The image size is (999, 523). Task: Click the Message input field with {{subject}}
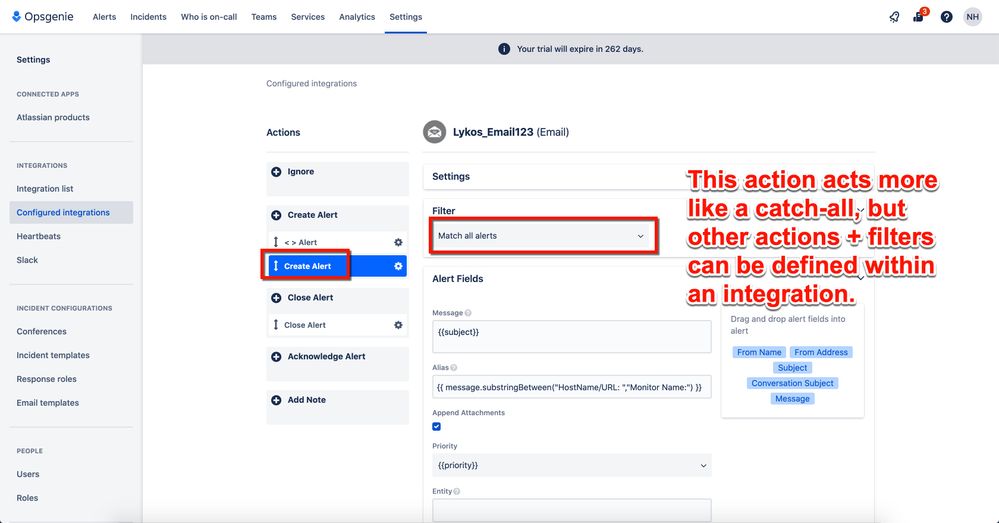pyautogui.click(x=571, y=336)
